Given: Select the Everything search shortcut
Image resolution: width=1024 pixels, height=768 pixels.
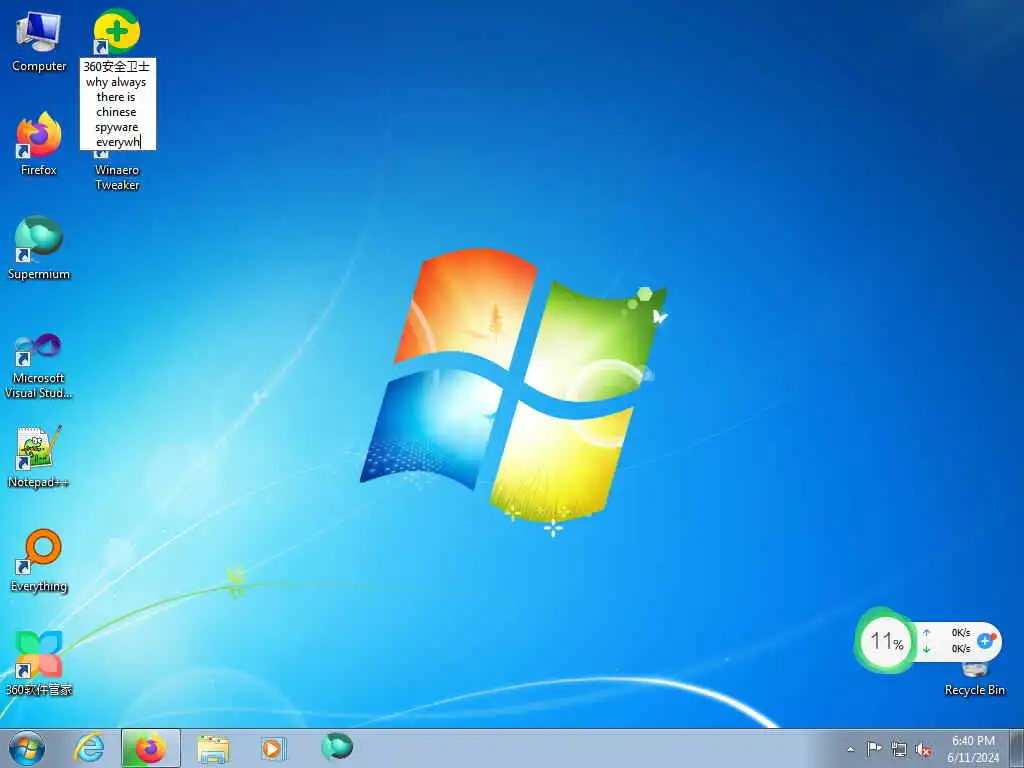Looking at the screenshot, I should tap(39, 560).
